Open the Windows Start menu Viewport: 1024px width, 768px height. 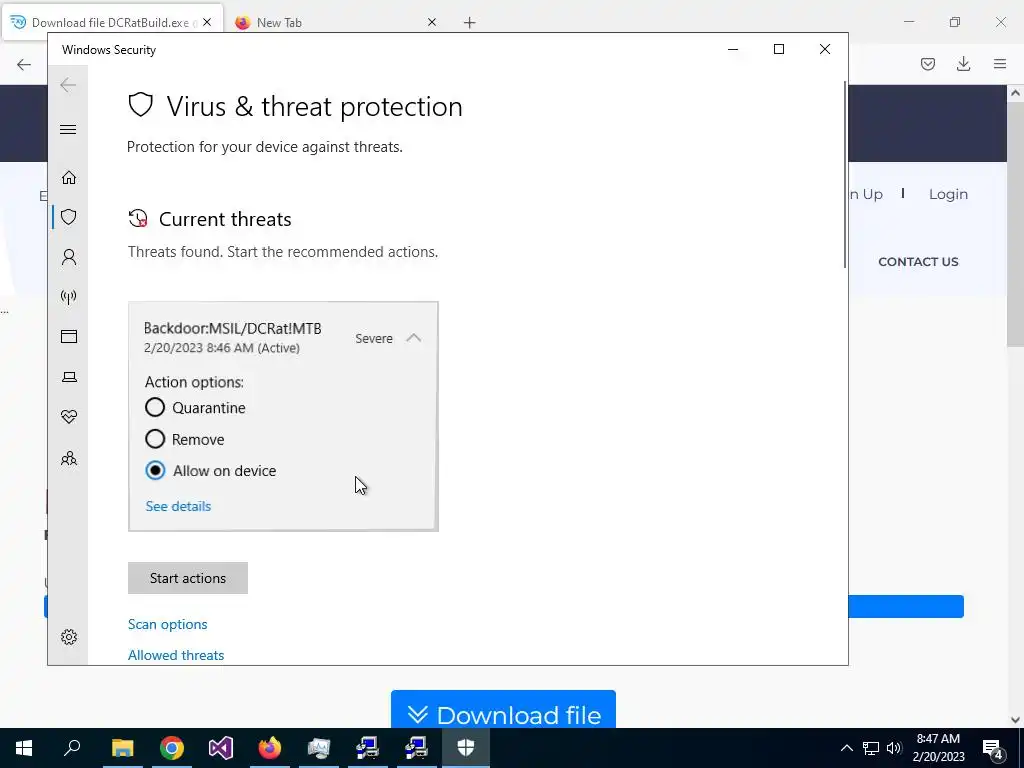(x=24, y=748)
